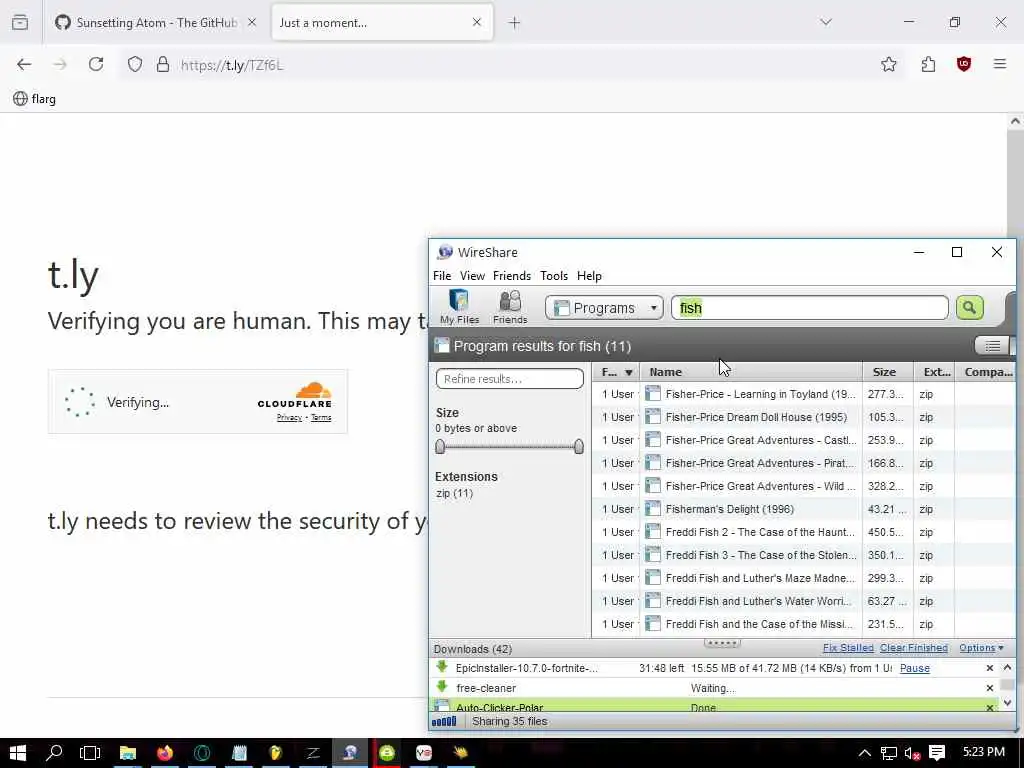This screenshot has height=768, width=1024.
Task: Open the Help menu in WireShare
Action: pos(589,276)
